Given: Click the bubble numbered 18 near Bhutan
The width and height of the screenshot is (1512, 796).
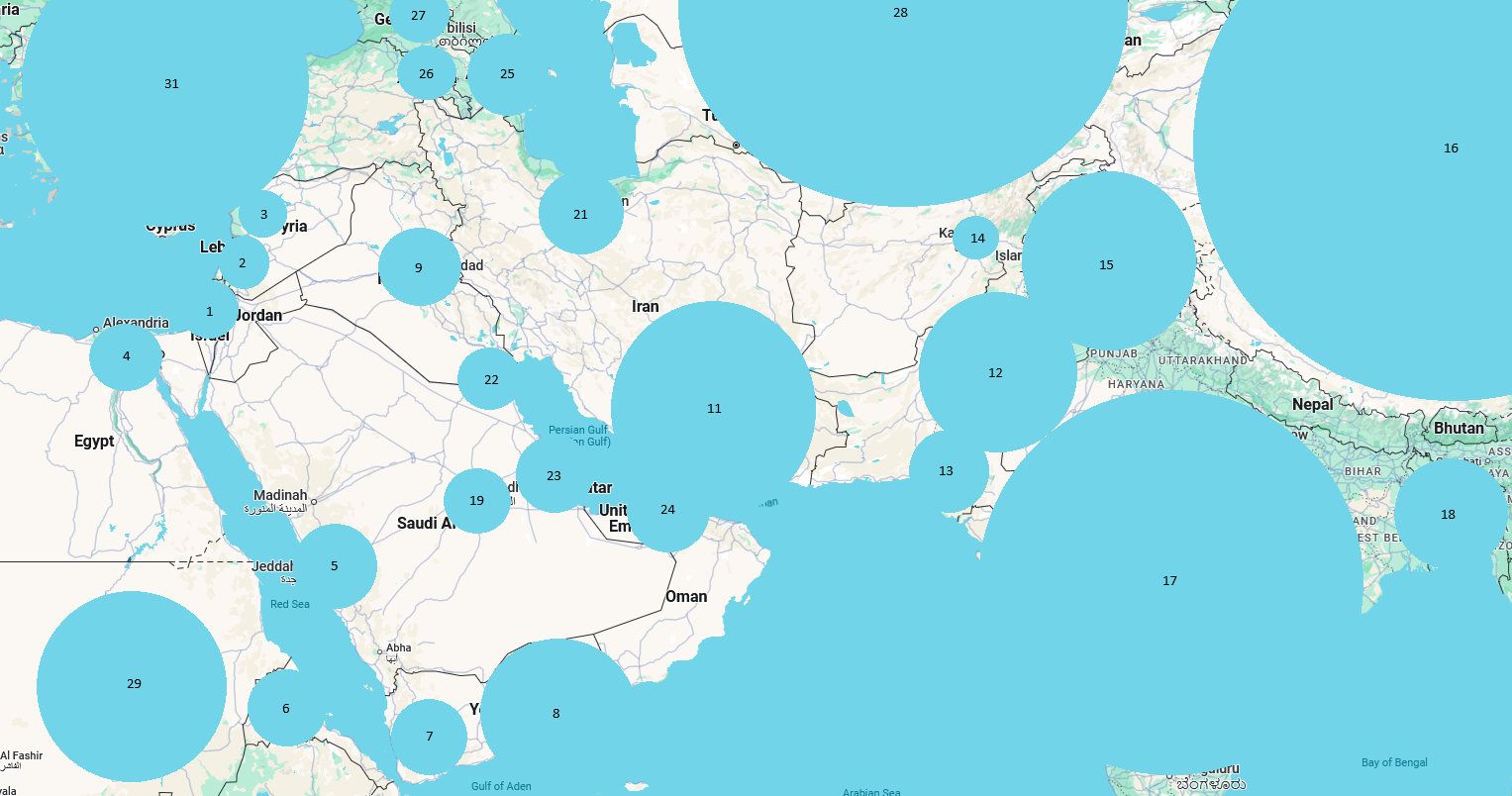Looking at the screenshot, I should (1451, 515).
